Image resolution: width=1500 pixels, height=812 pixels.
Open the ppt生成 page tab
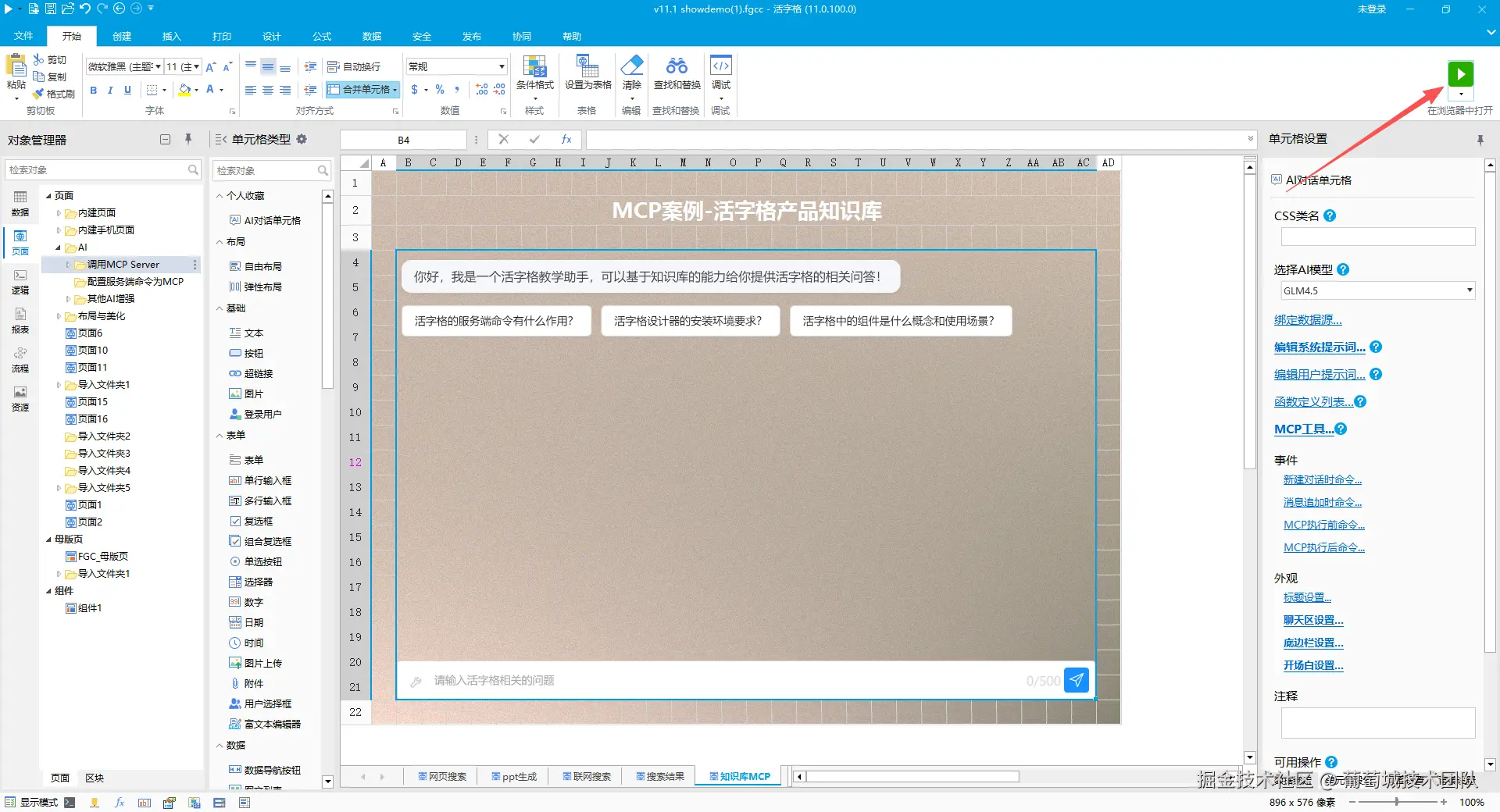514,776
